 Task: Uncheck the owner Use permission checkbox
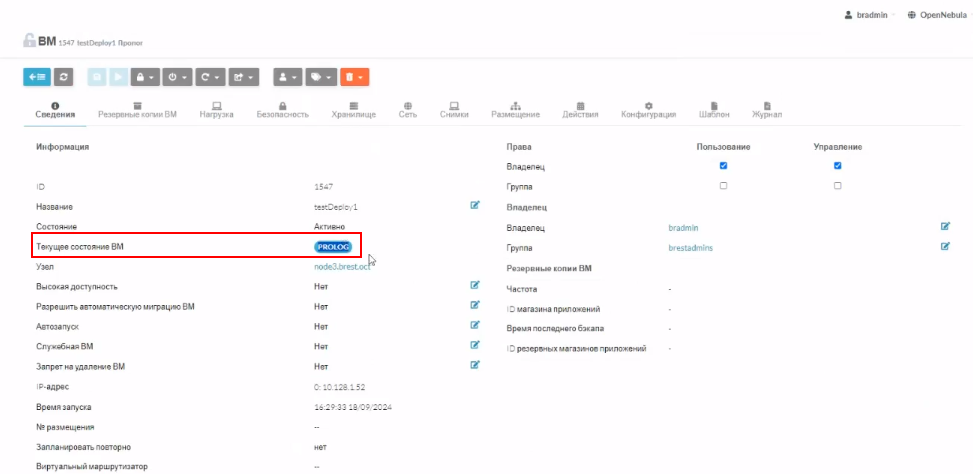pos(723,166)
